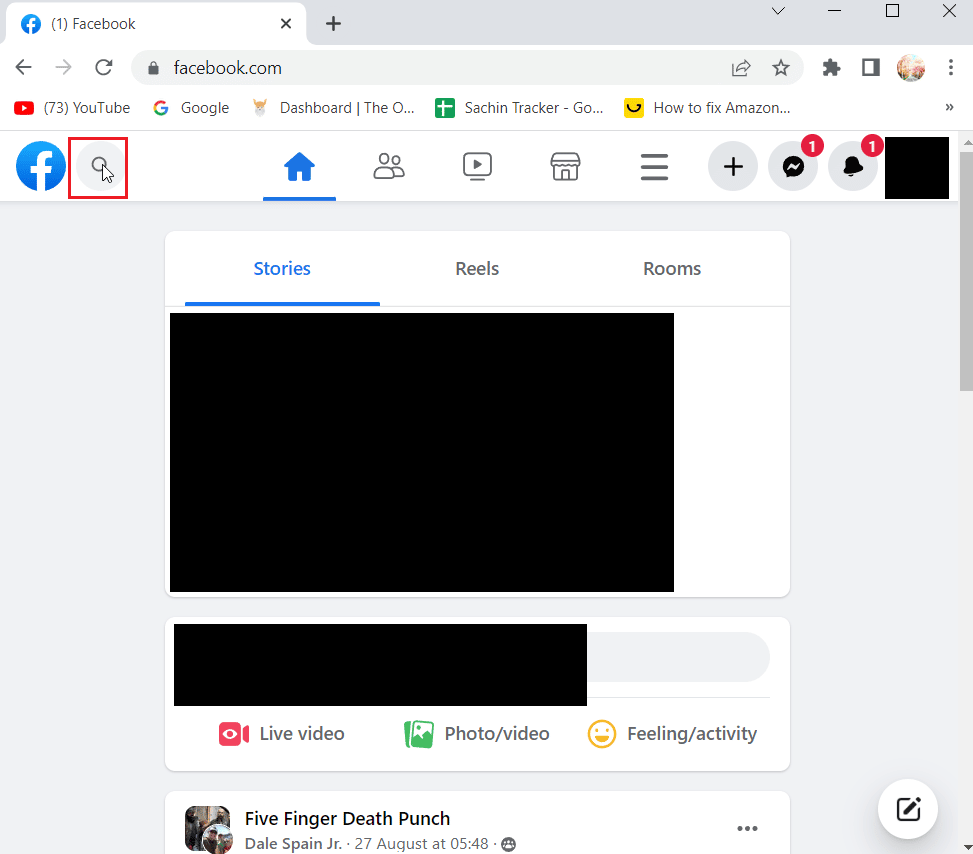This screenshot has width=973, height=854.
Task: Select the (1) Facebook browser tab
Action: coord(155,24)
